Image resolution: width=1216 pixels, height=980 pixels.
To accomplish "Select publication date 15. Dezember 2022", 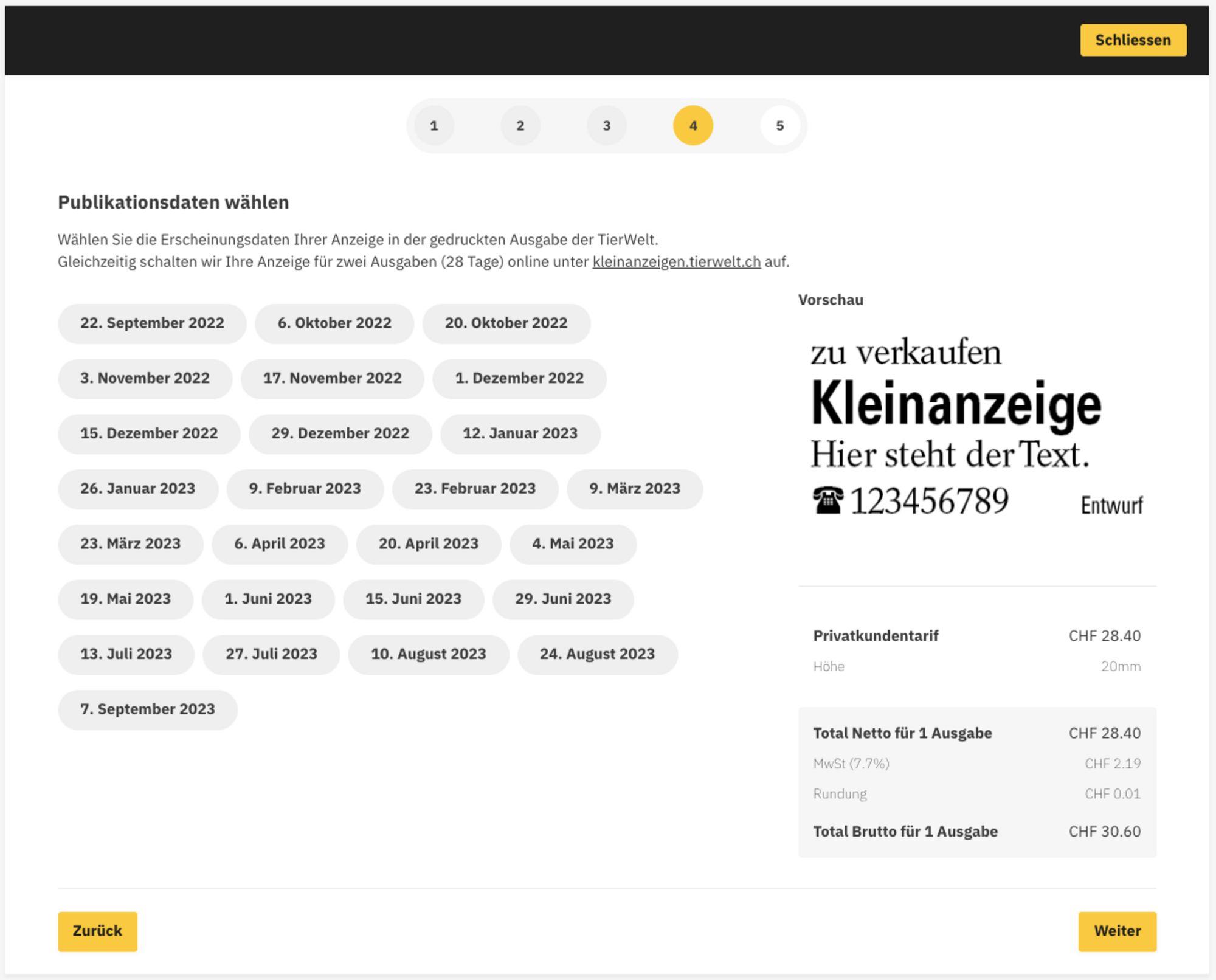I will point(150,434).
